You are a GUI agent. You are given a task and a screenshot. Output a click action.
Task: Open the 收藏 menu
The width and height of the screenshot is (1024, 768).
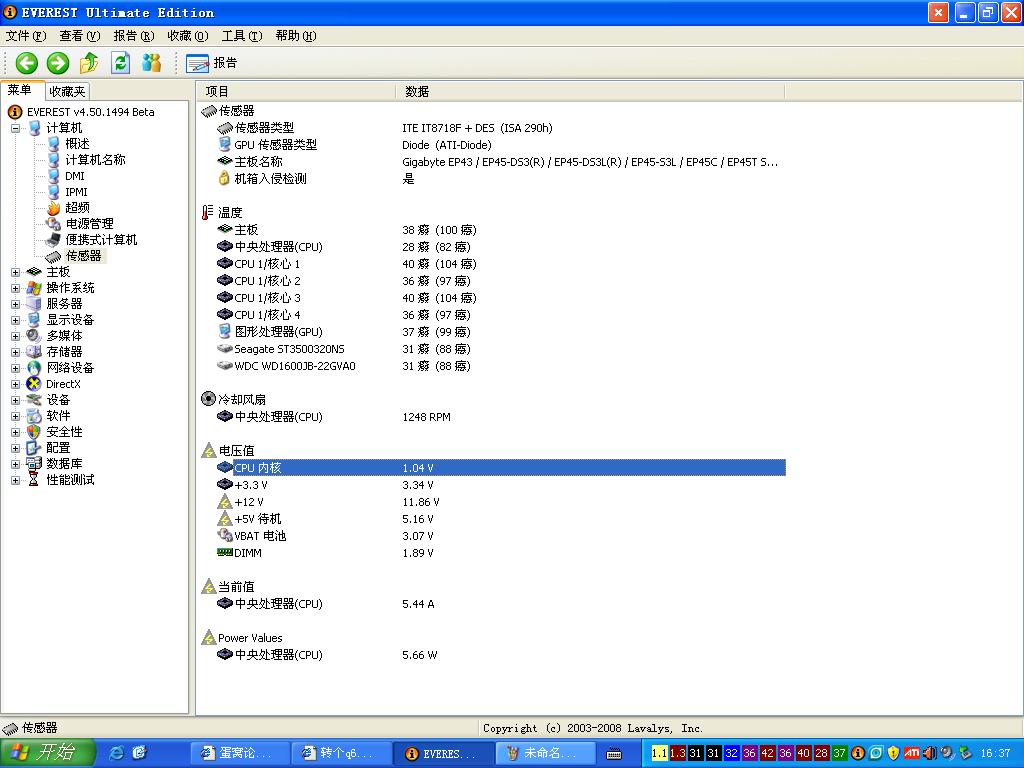click(x=188, y=36)
